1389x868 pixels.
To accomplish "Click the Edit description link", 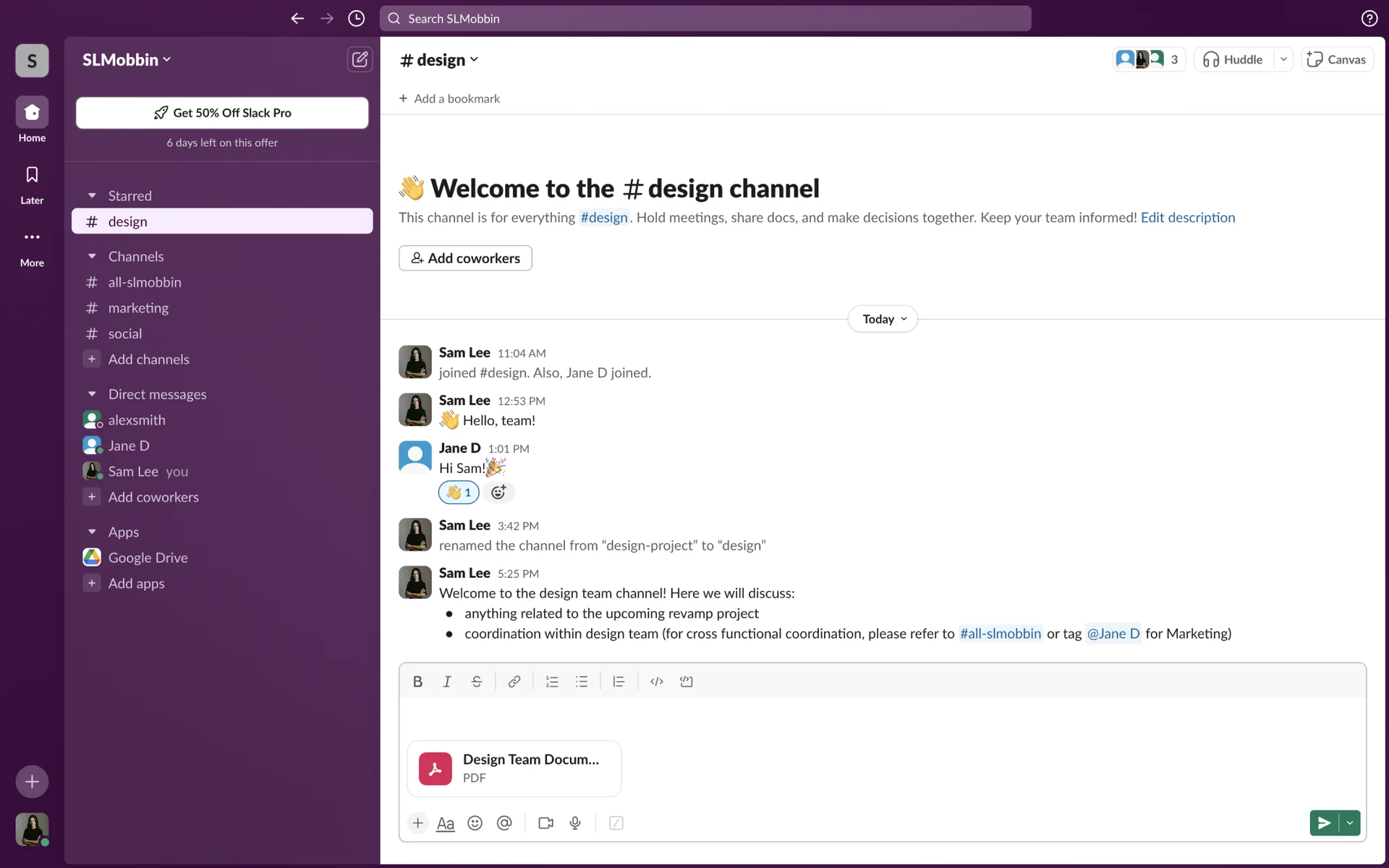I will (x=1188, y=218).
